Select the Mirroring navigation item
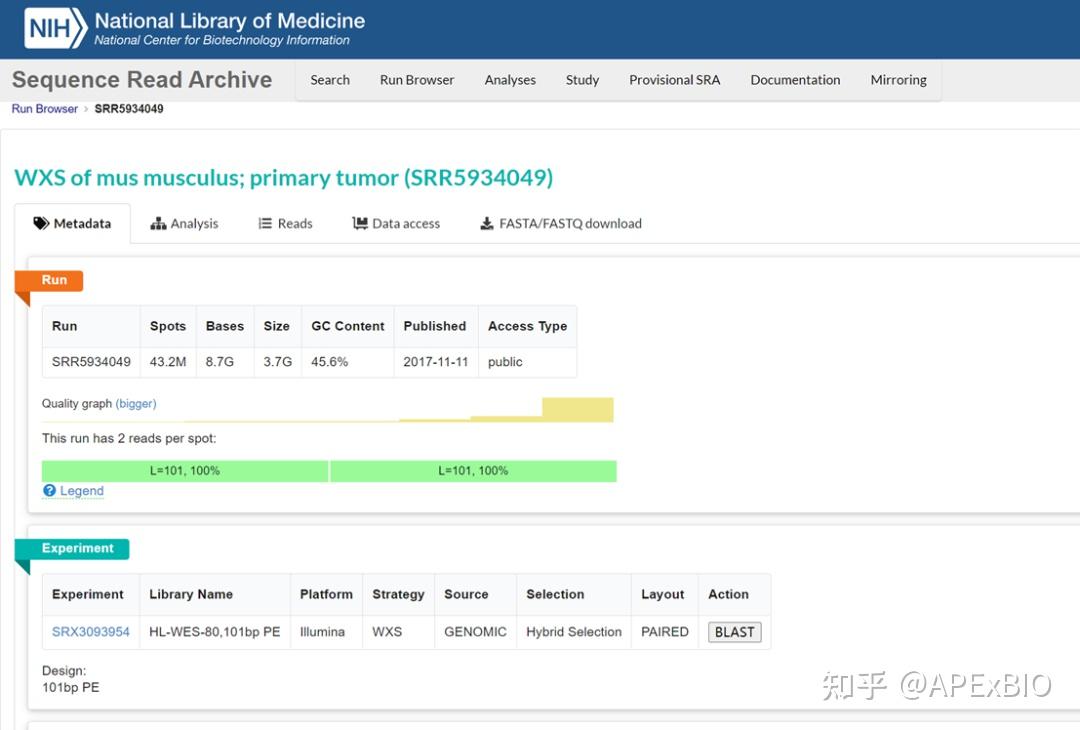This screenshot has width=1080, height=730. pyautogui.click(x=898, y=80)
